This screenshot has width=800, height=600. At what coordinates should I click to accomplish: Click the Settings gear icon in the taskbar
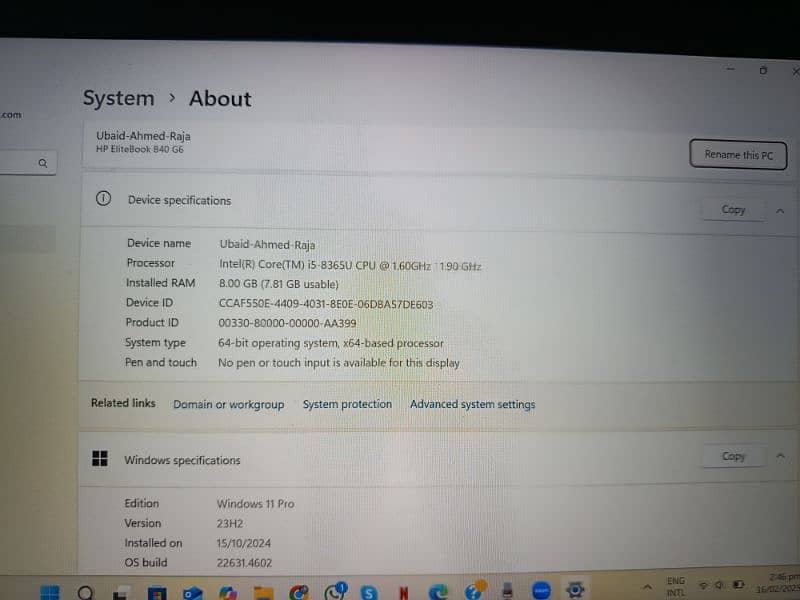click(x=574, y=590)
